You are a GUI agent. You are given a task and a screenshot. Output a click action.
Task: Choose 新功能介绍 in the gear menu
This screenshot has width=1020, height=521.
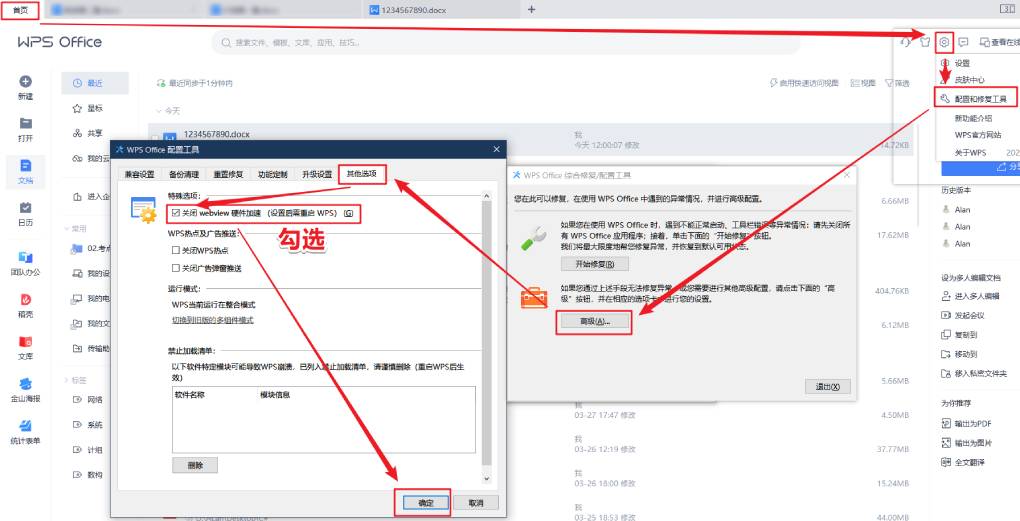tap(973, 118)
